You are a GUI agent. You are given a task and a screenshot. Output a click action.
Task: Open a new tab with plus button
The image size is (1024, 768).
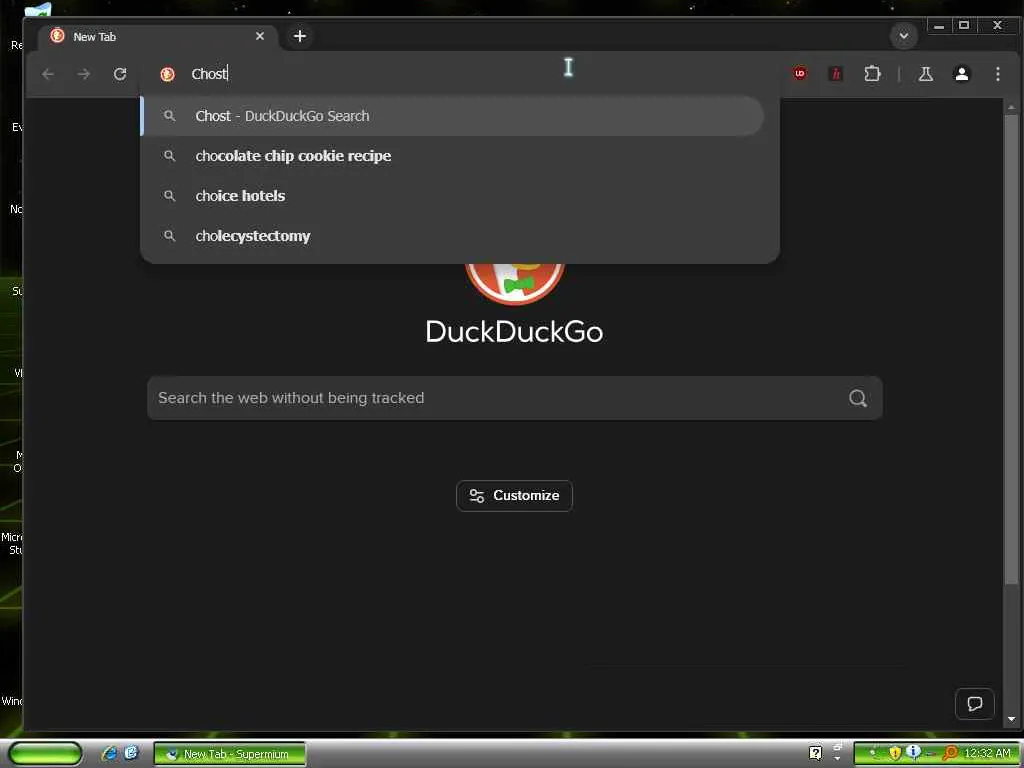[300, 37]
